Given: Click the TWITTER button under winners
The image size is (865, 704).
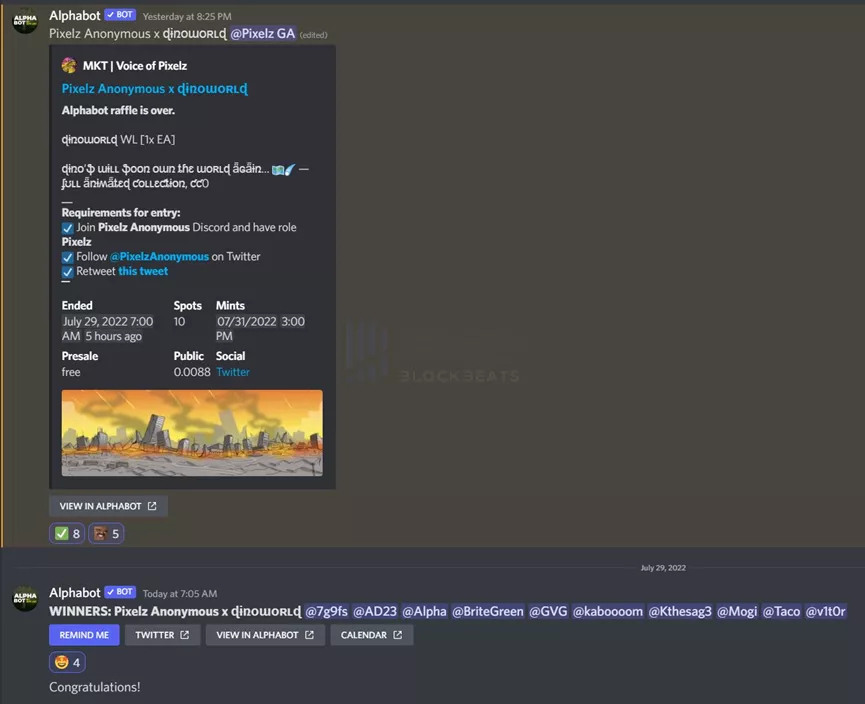Looking at the screenshot, I should tap(162, 635).
